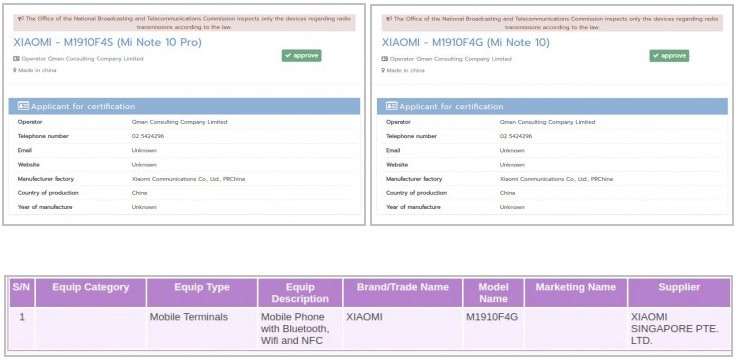The image size is (737, 363).
Task: Click the ID card icon in right Applicant header
Action: tap(392, 106)
